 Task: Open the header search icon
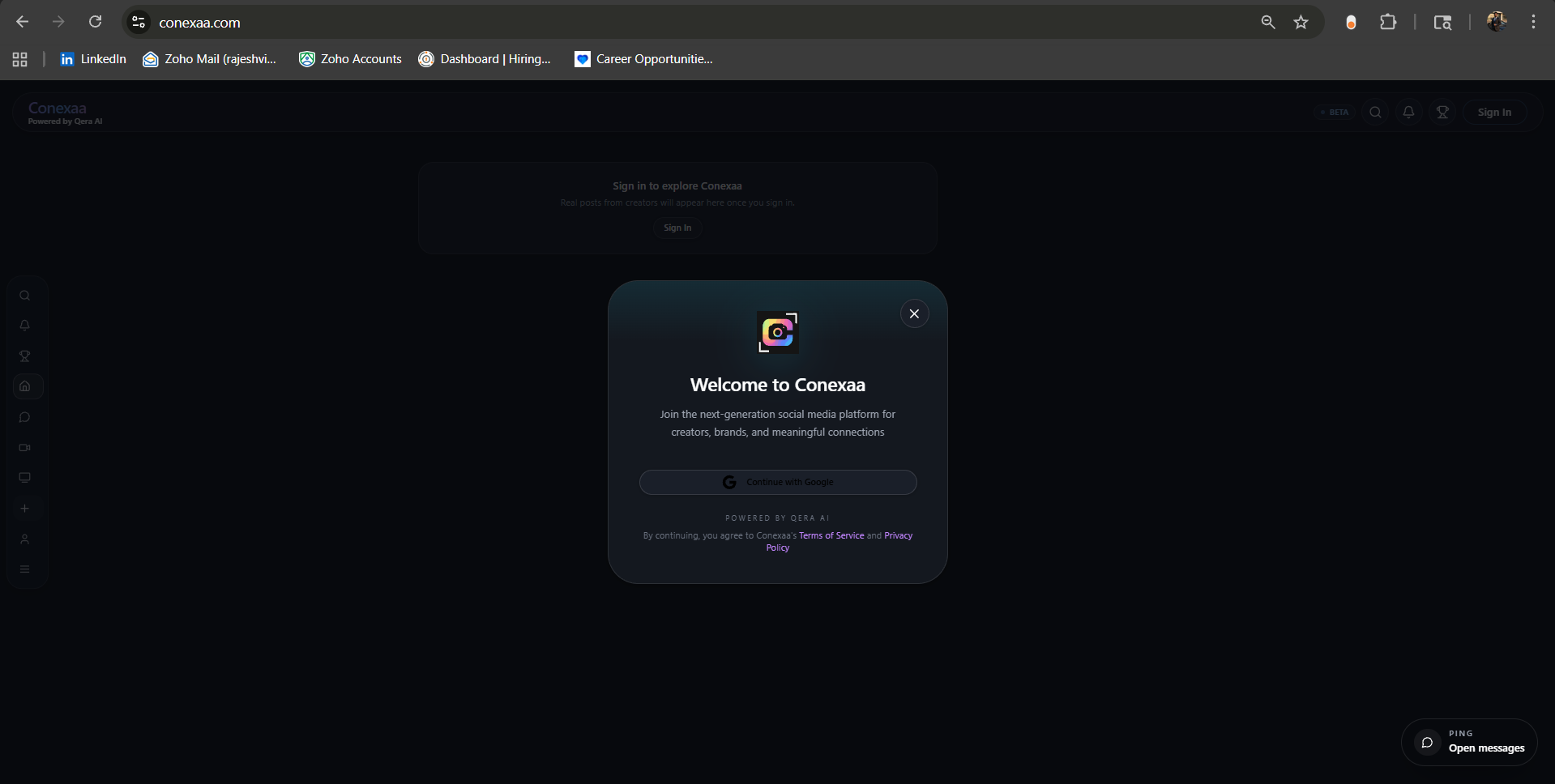pyautogui.click(x=1375, y=113)
